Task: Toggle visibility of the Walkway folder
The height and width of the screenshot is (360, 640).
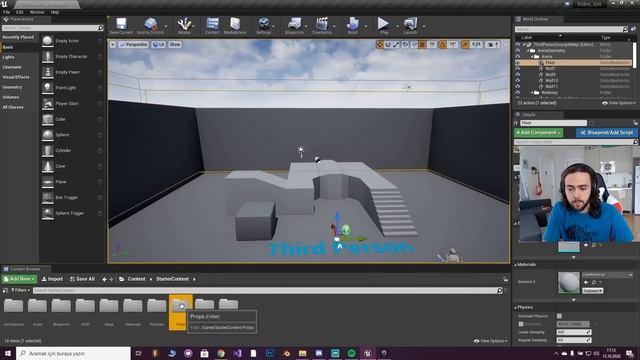Action: (518, 93)
